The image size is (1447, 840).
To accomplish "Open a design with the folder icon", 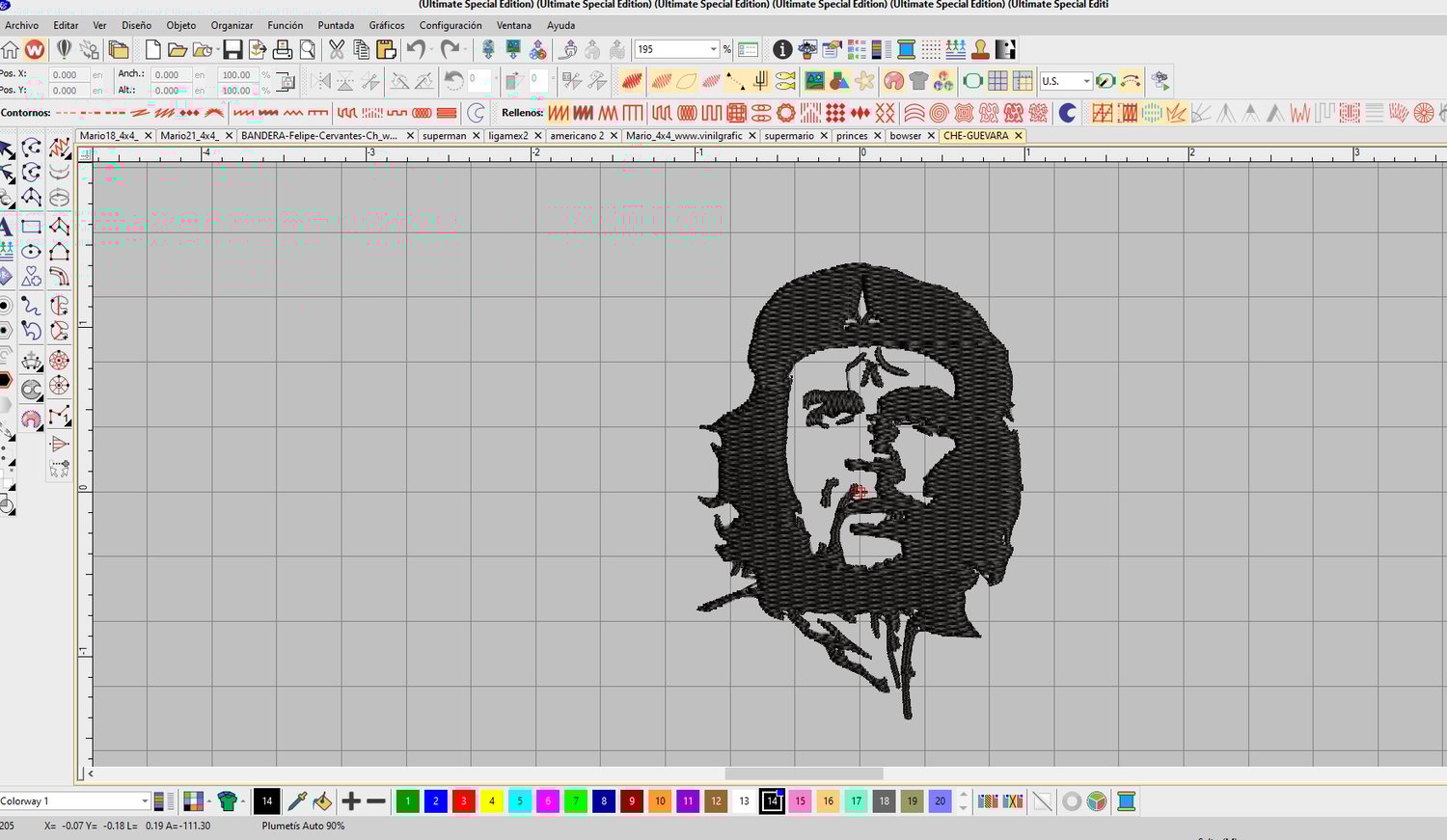I will pos(177,49).
